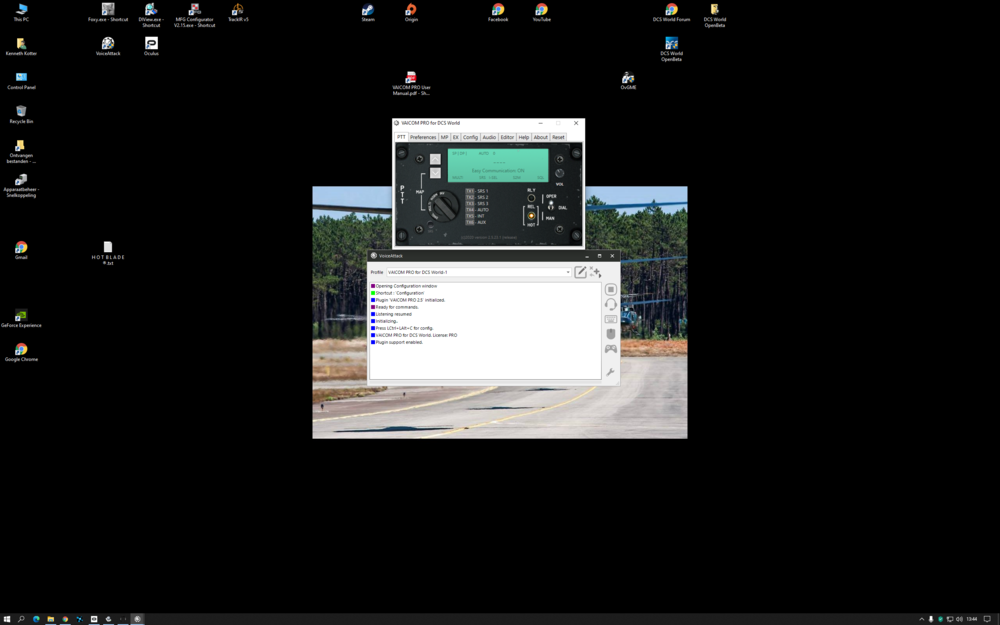
Task: Switch to the Preferences tab
Action: (423, 137)
